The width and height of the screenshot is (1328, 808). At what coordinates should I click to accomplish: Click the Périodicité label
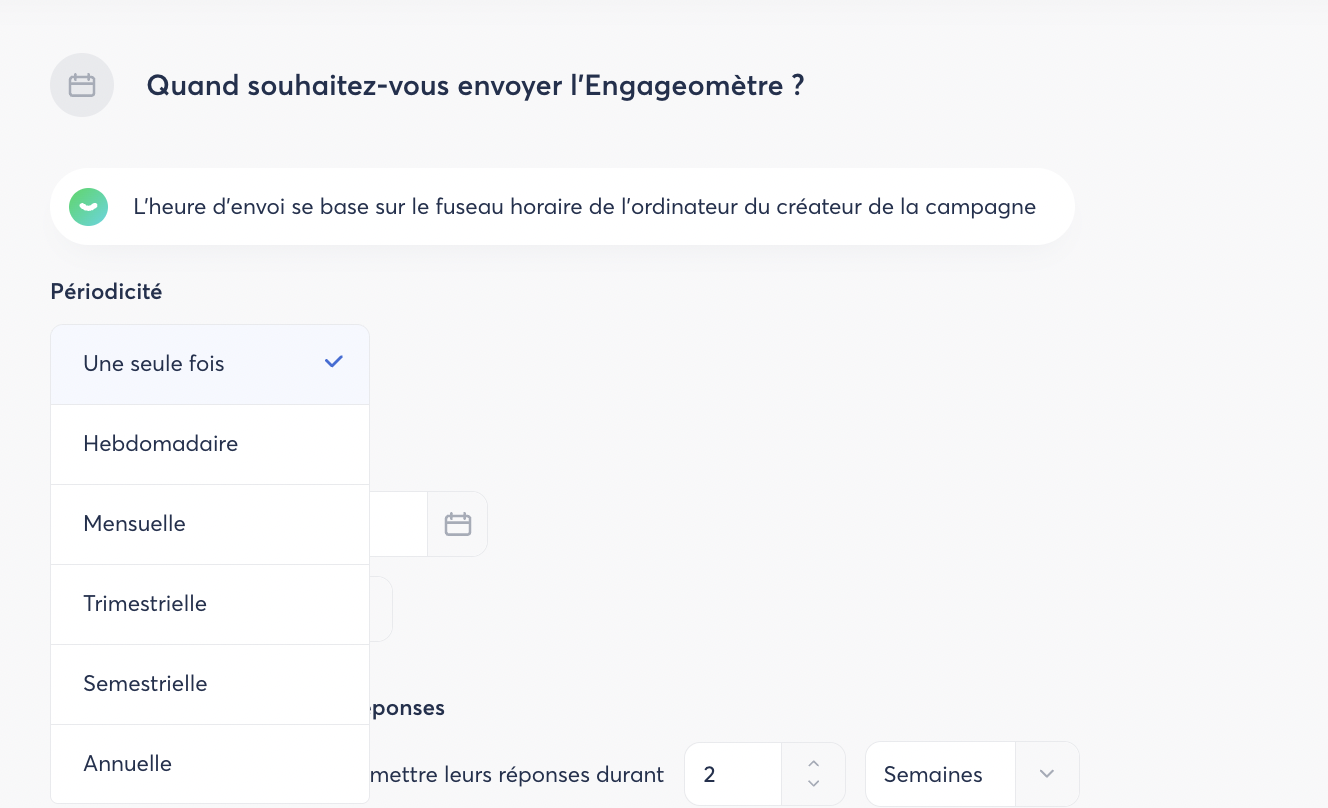point(106,292)
